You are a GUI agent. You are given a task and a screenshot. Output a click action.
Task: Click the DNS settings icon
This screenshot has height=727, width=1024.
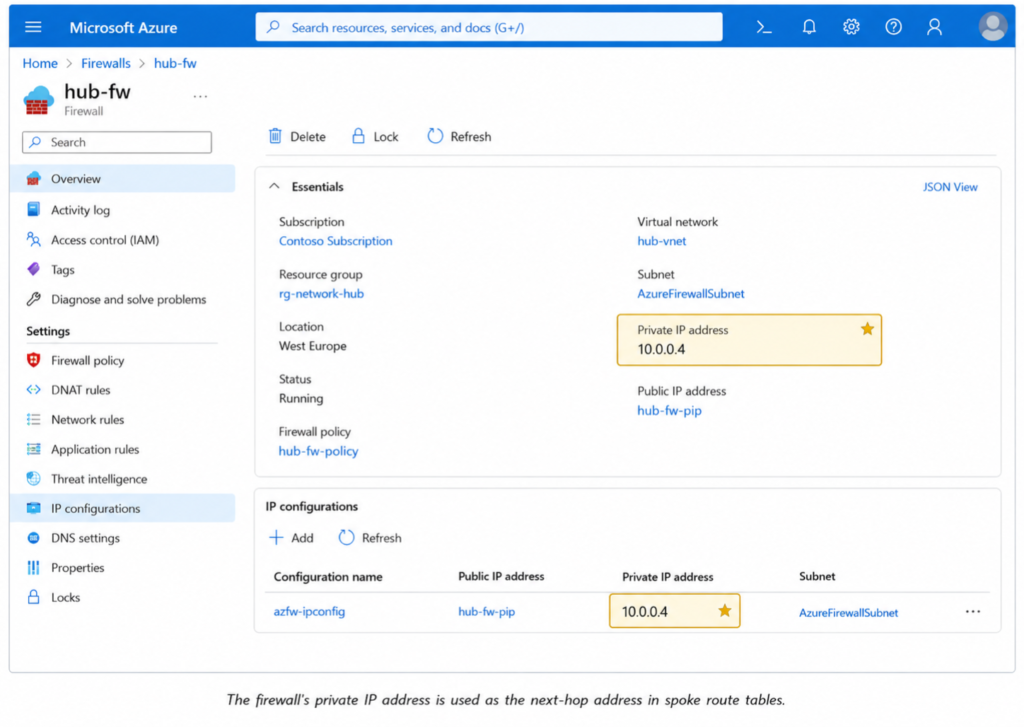click(33, 538)
